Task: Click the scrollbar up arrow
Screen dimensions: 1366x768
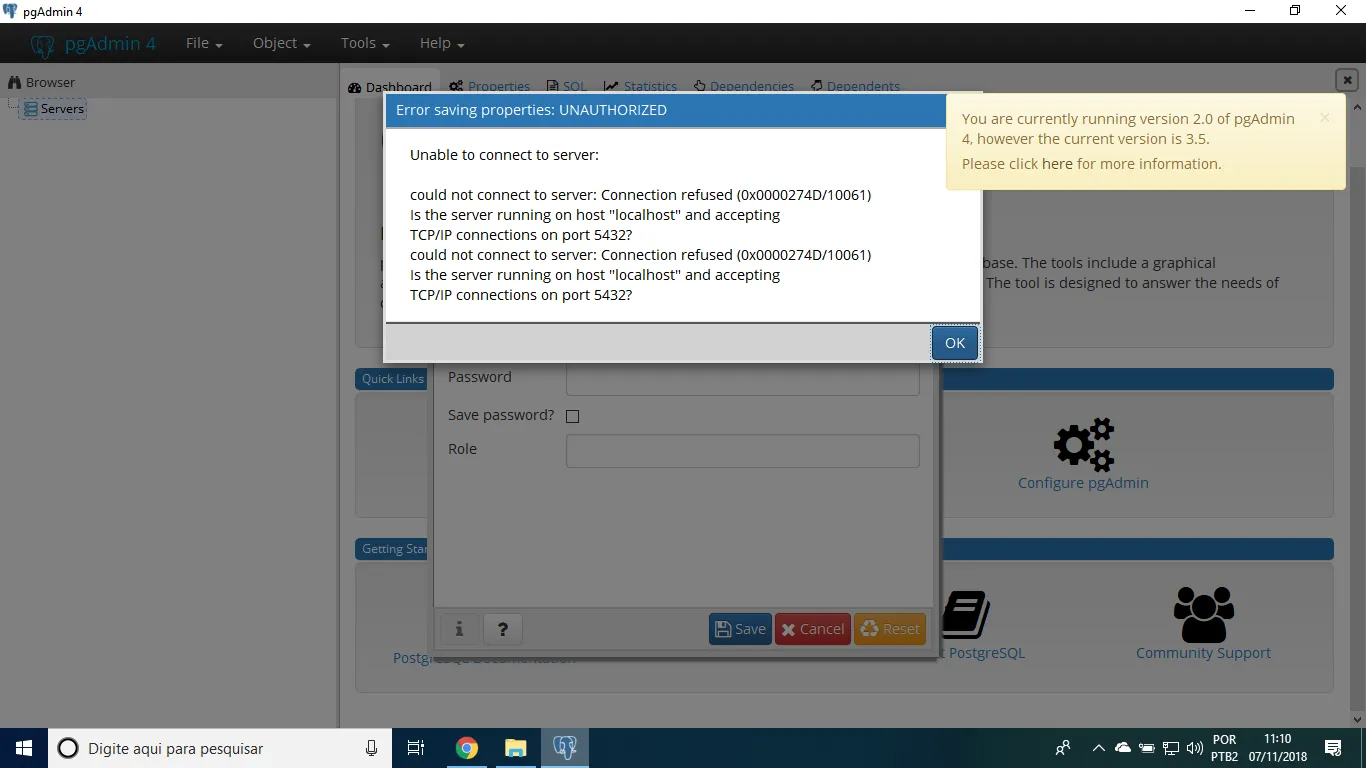Action: click(x=1357, y=106)
